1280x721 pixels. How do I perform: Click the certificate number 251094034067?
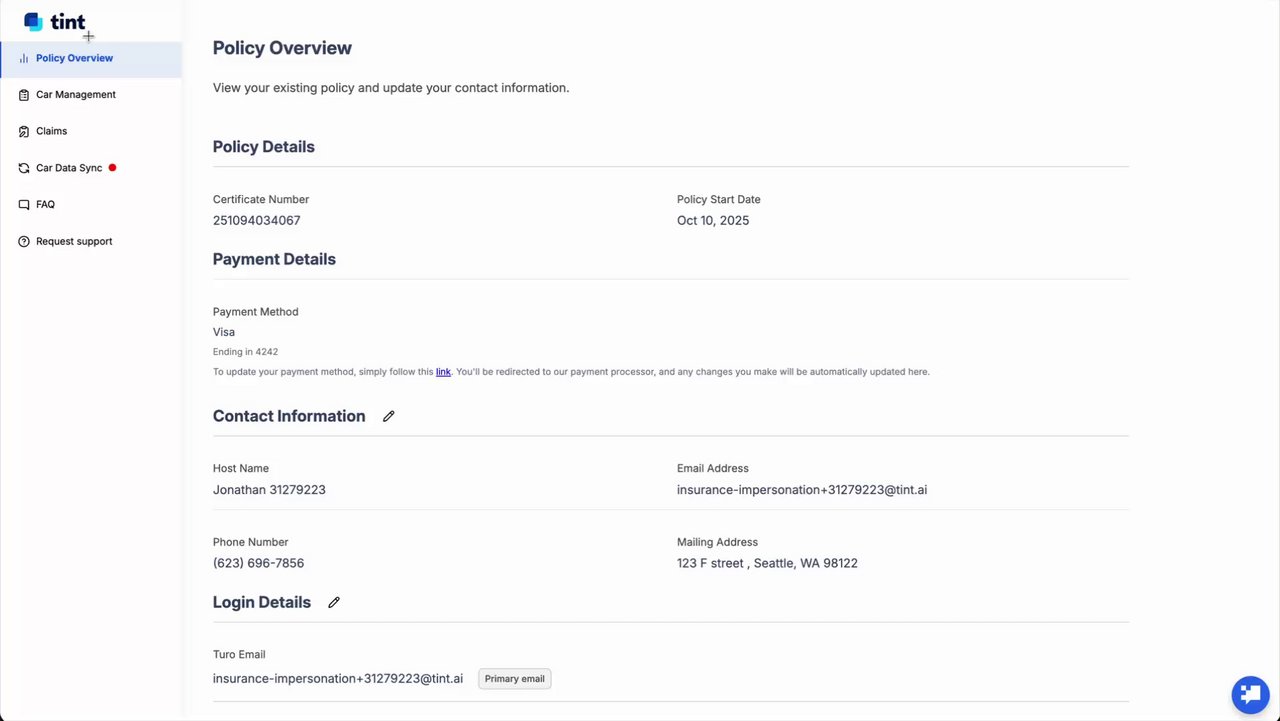[x=257, y=220]
